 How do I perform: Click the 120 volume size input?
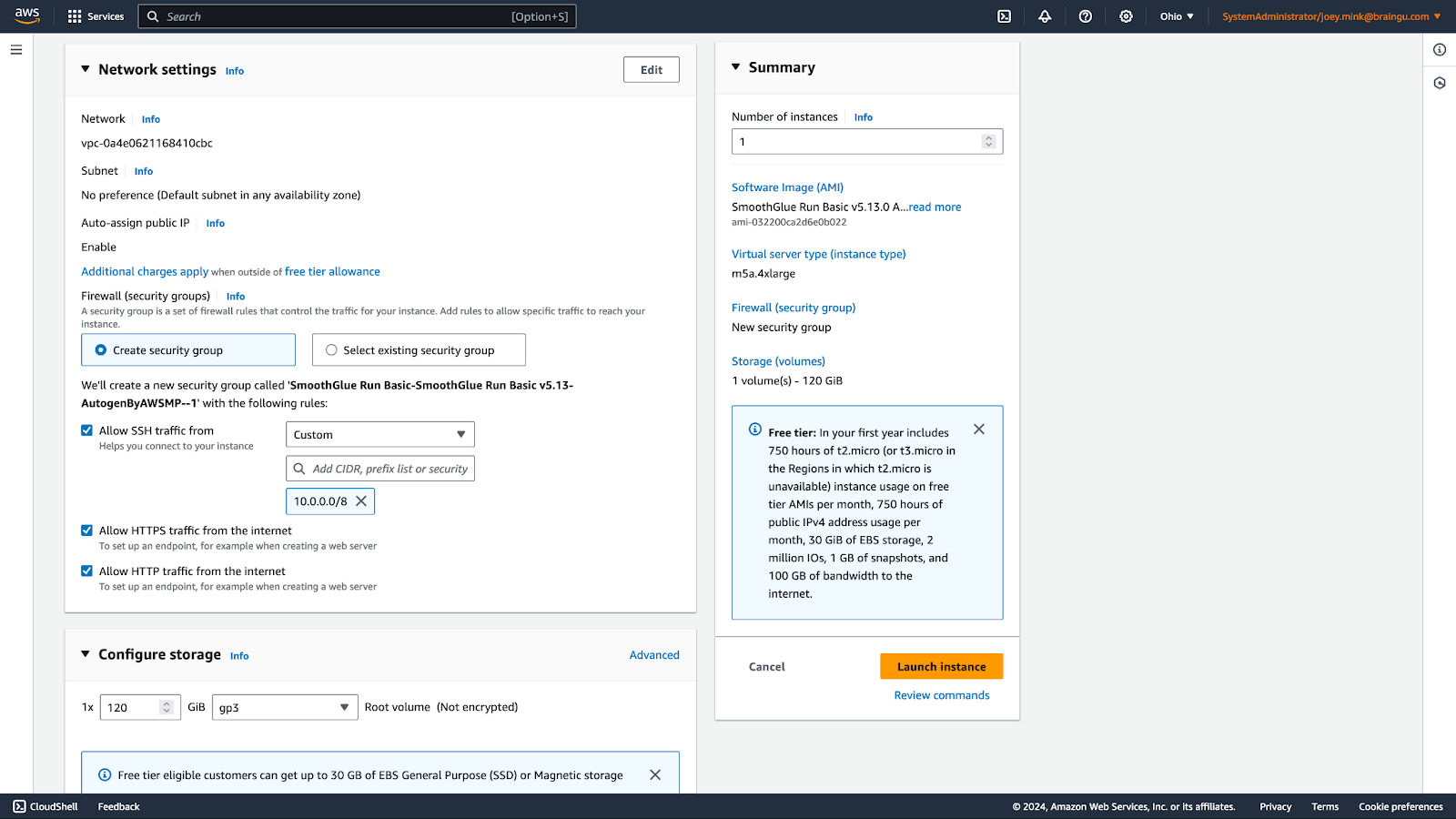140,708
